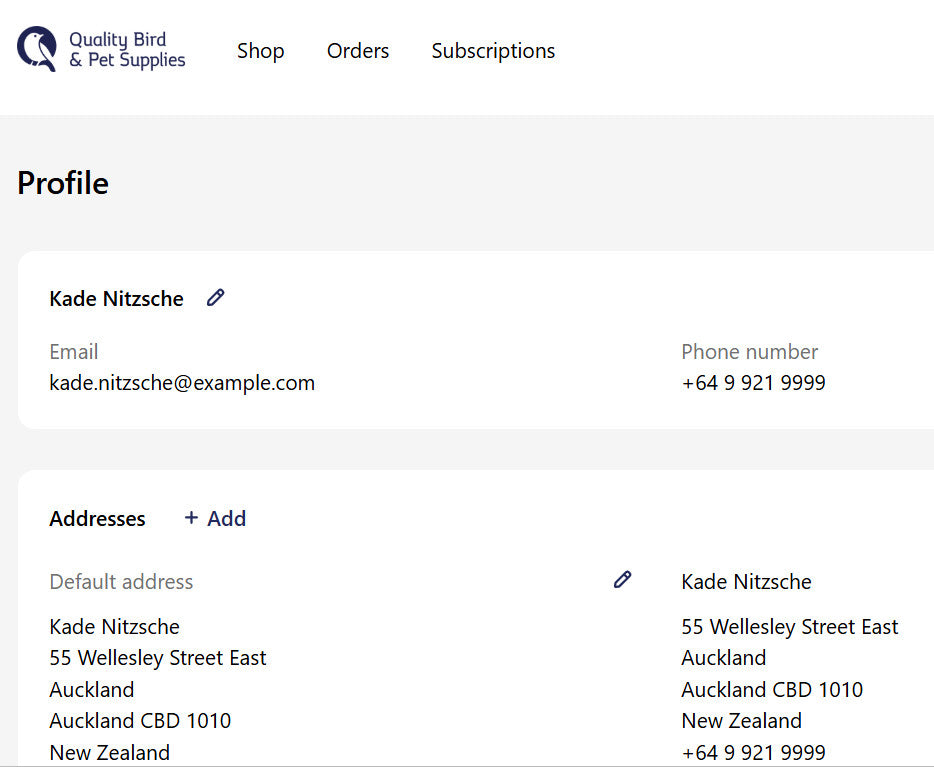
Task: Click New Zealand in the default address
Action: [x=109, y=753]
